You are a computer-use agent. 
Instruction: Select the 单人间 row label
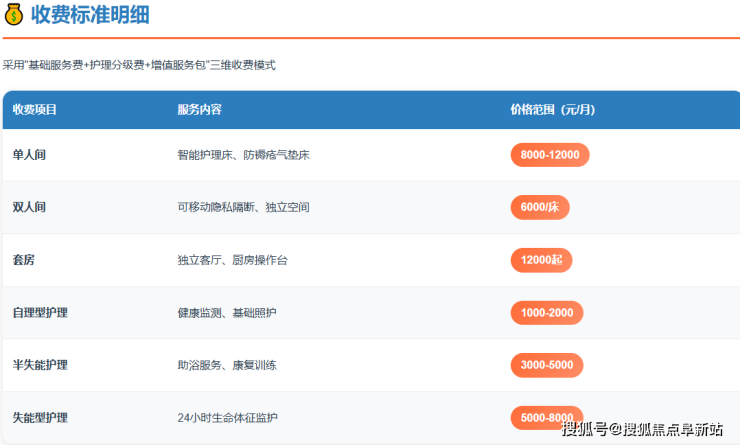(29, 155)
